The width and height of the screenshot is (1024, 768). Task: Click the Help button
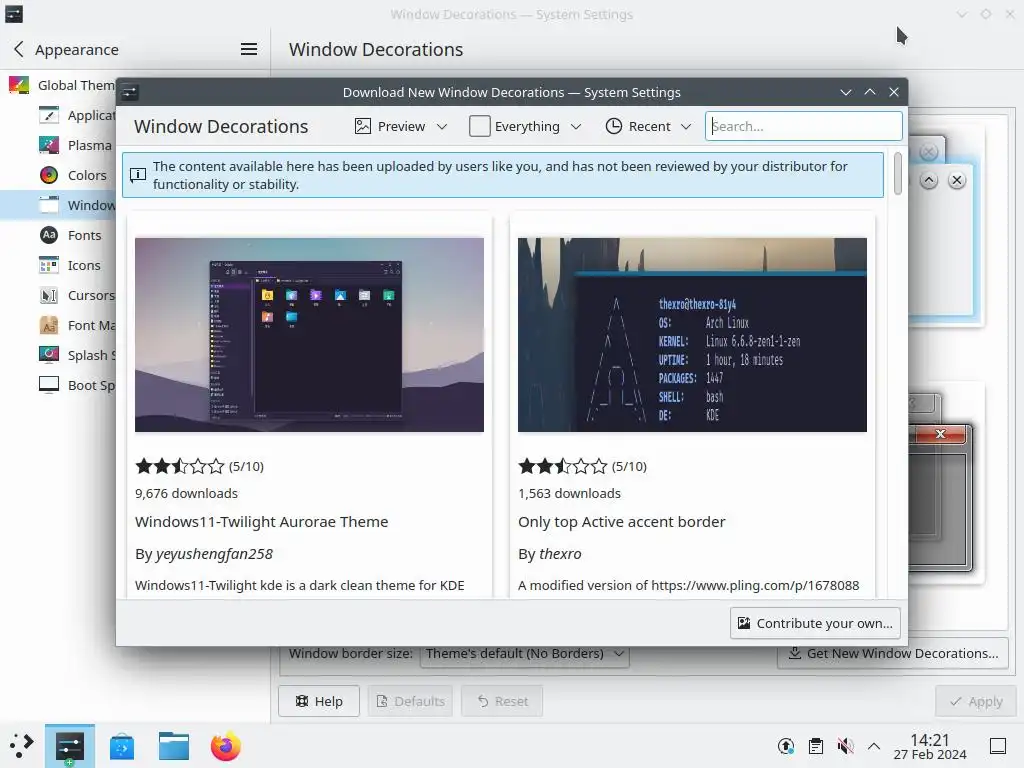pos(319,701)
